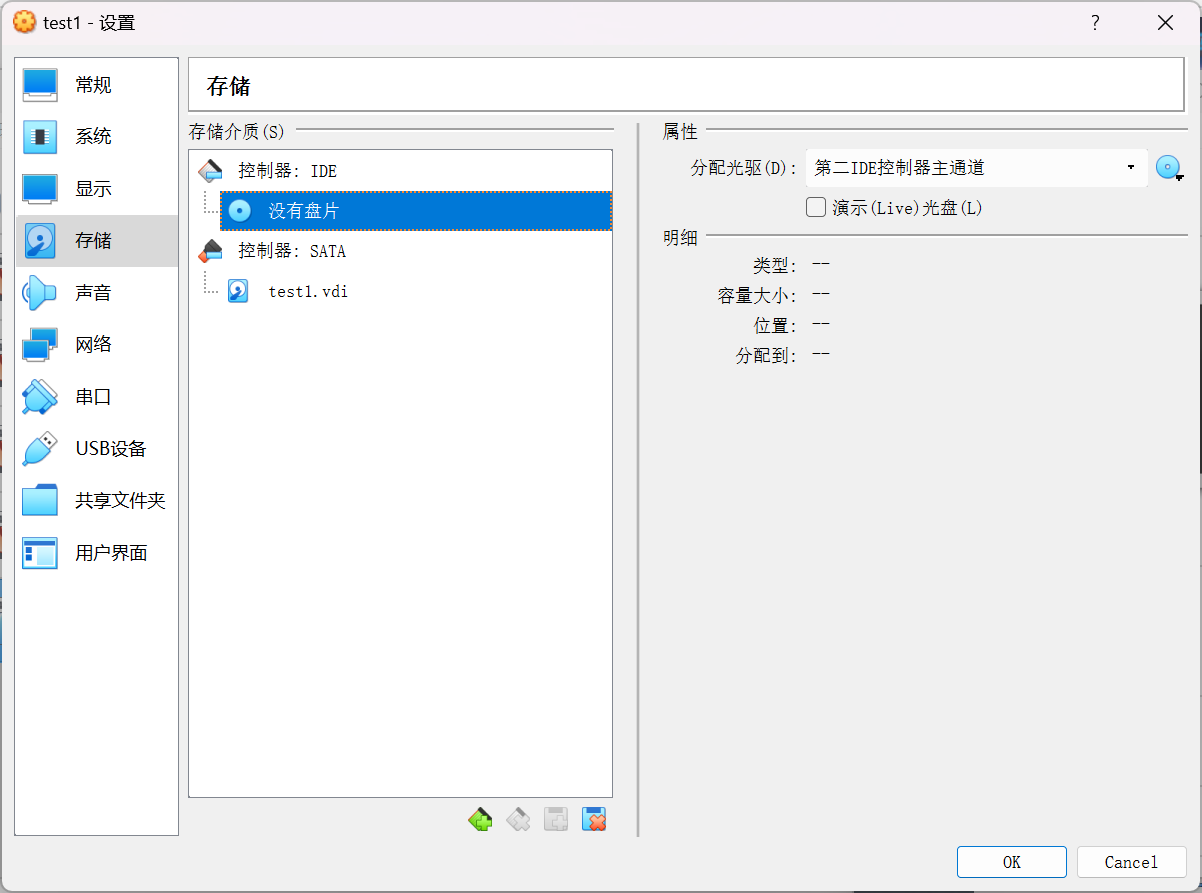This screenshot has height=893, width=1202.
Task: Click the hard disk icon beside test1.vdi
Action: (238, 292)
